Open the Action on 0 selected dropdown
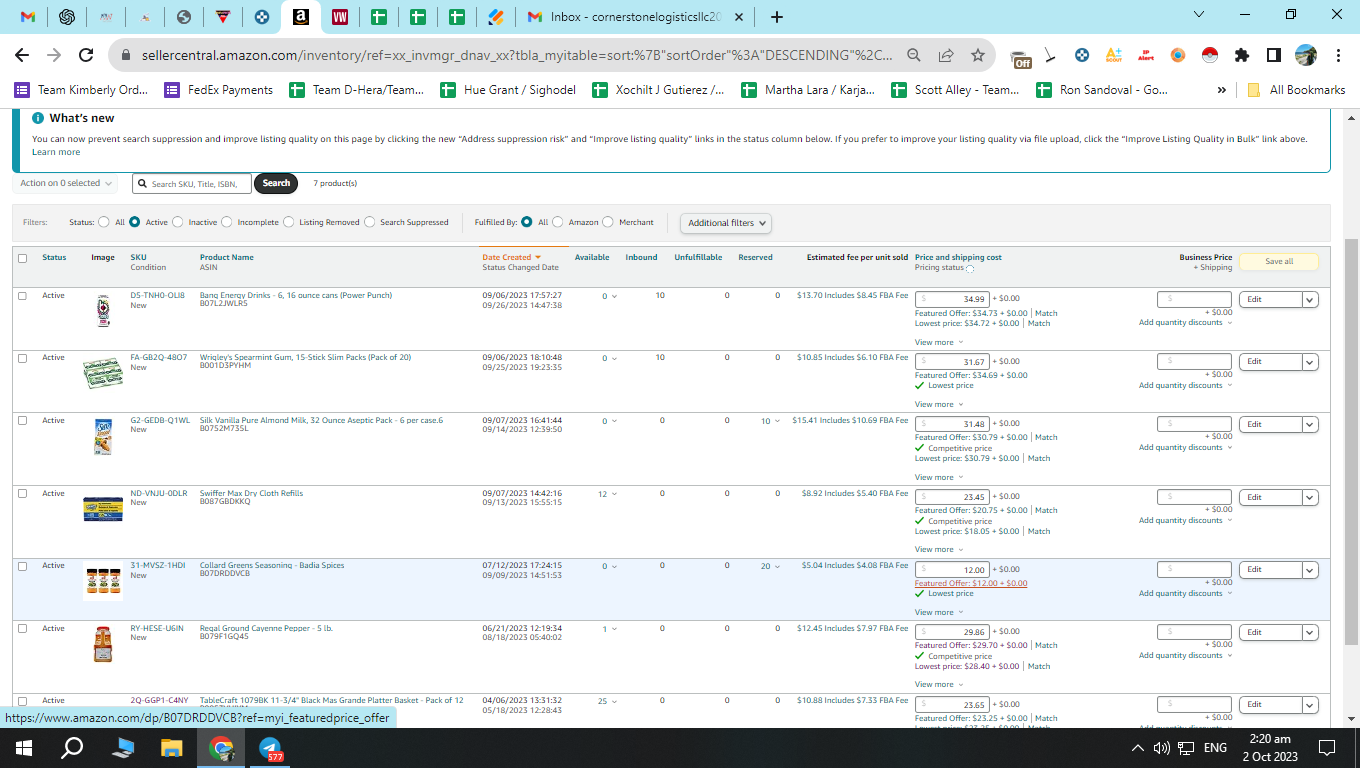Viewport: 1360px width, 768px height. pyautogui.click(x=66, y=183)
